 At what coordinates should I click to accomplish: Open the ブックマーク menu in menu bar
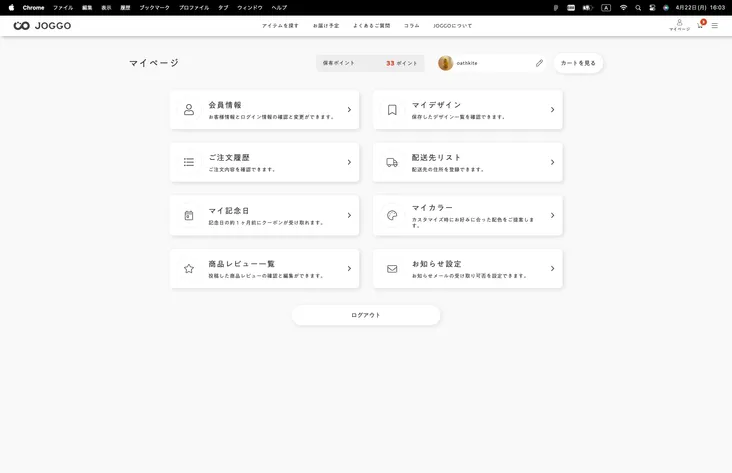tap(154, 7)
